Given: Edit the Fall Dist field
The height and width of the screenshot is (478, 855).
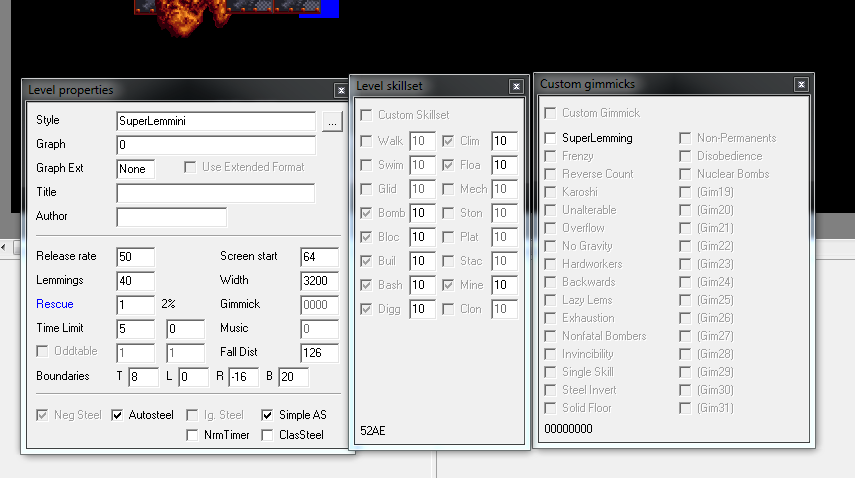Looking at the screenshot, I should [319, 353].
